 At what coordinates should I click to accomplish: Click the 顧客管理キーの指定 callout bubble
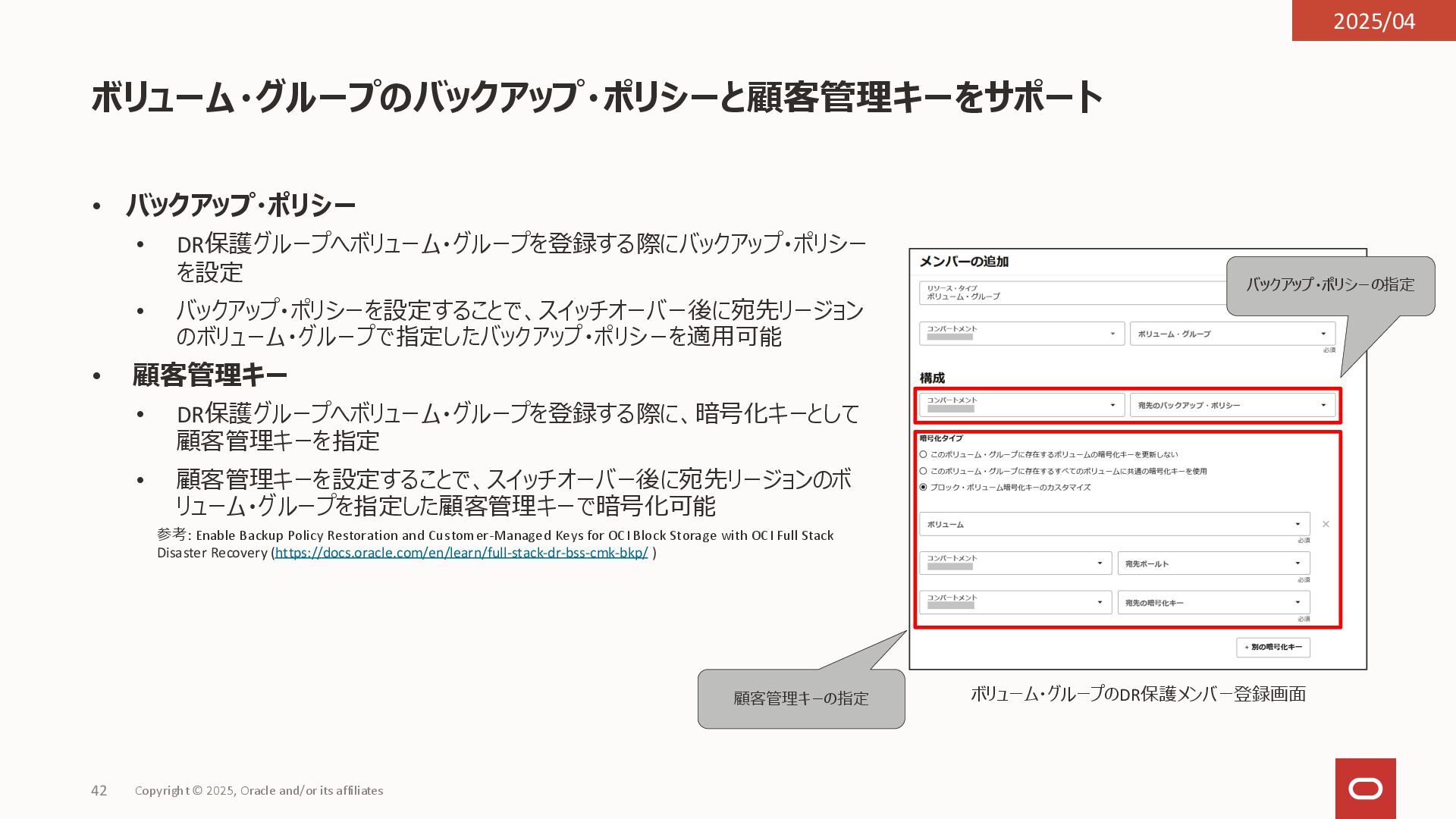[x=801, y=698]
